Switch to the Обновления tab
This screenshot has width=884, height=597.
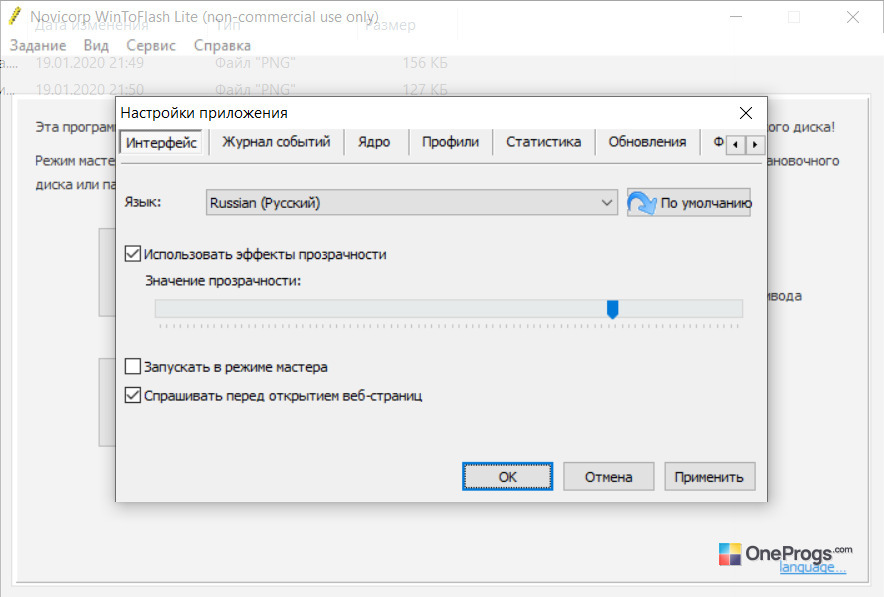pos(647,141)
